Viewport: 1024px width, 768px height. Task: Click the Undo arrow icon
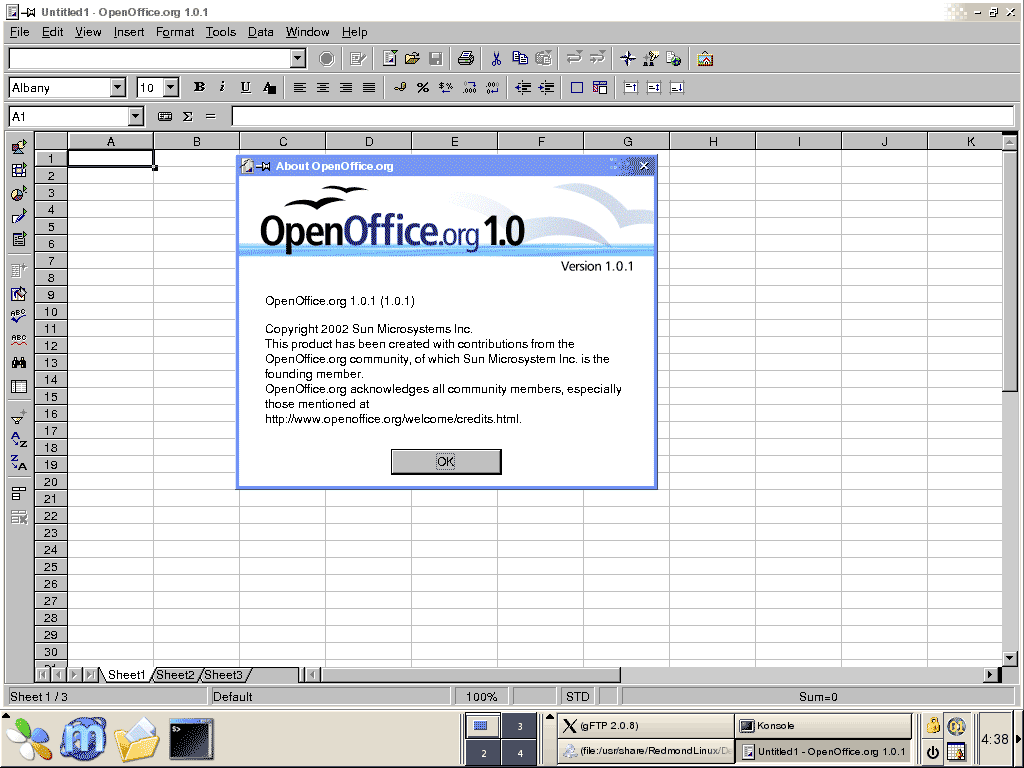(x=574, y=59)
